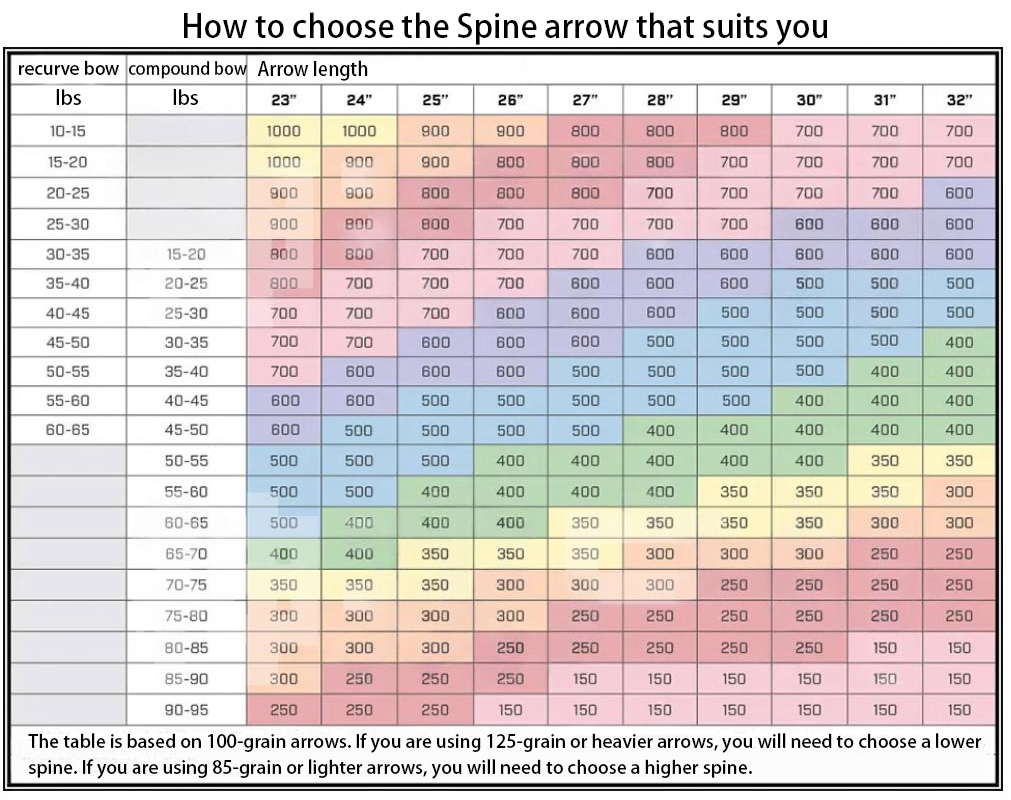Click the 23" arrow length column header
The width and height of the screenshot is (1011, 800).
[x=284, y=100]
